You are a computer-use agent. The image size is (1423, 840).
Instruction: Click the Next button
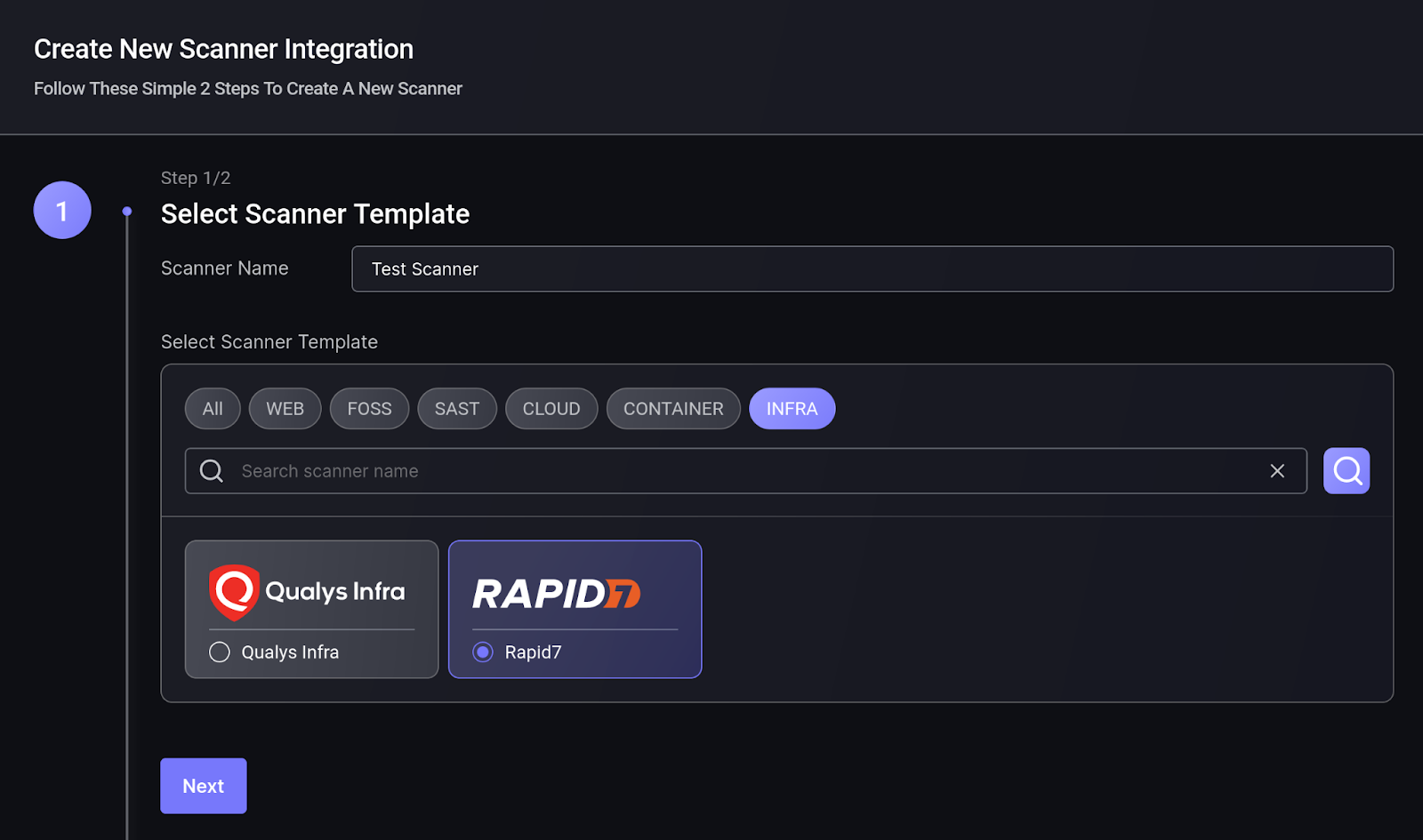pos(204,786)
